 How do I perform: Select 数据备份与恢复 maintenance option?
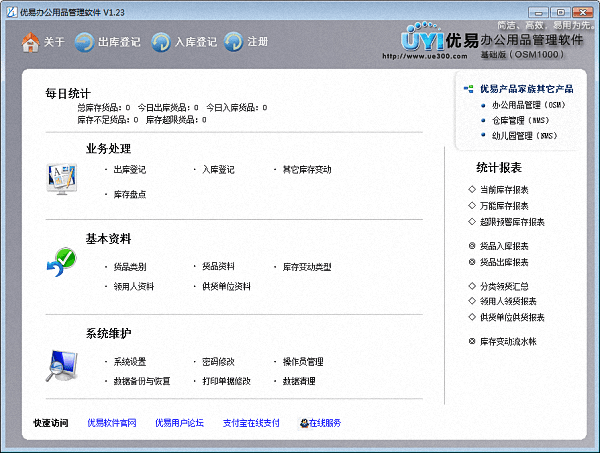[141, 381]
